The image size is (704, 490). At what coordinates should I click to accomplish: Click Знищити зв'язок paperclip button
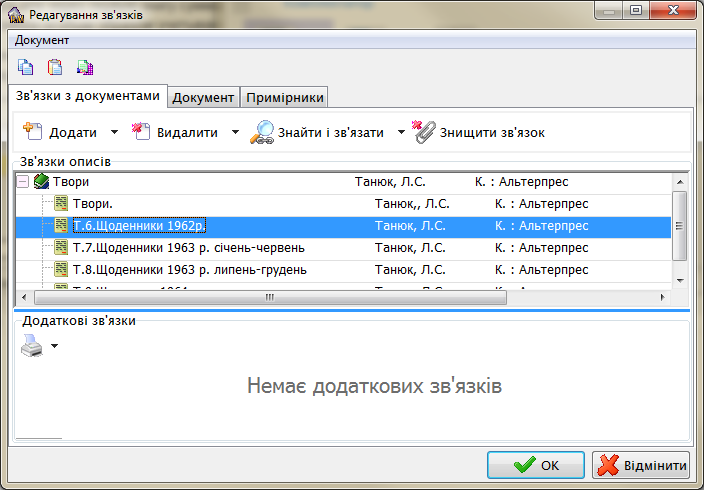[x=480, y=132]
